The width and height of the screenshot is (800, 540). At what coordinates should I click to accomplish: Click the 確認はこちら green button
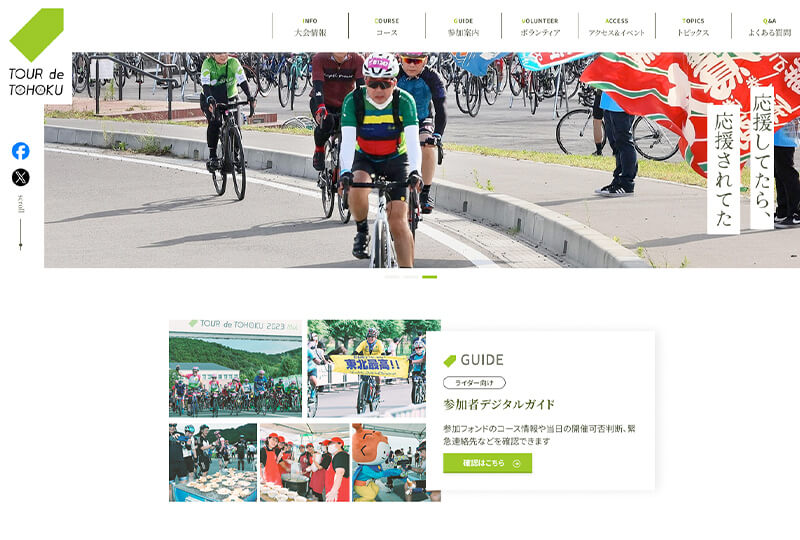pyautogui.click(x=487, y=463)
